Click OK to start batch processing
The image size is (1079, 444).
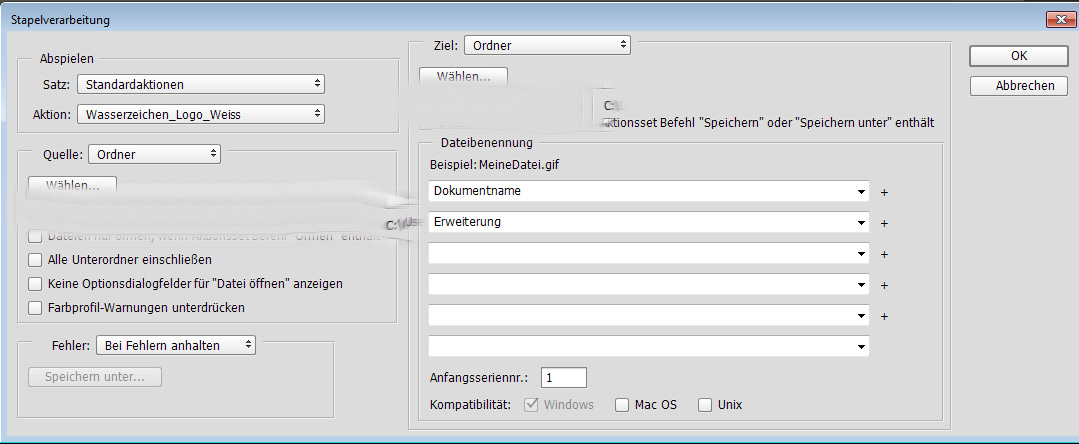tap(1018, 56)
